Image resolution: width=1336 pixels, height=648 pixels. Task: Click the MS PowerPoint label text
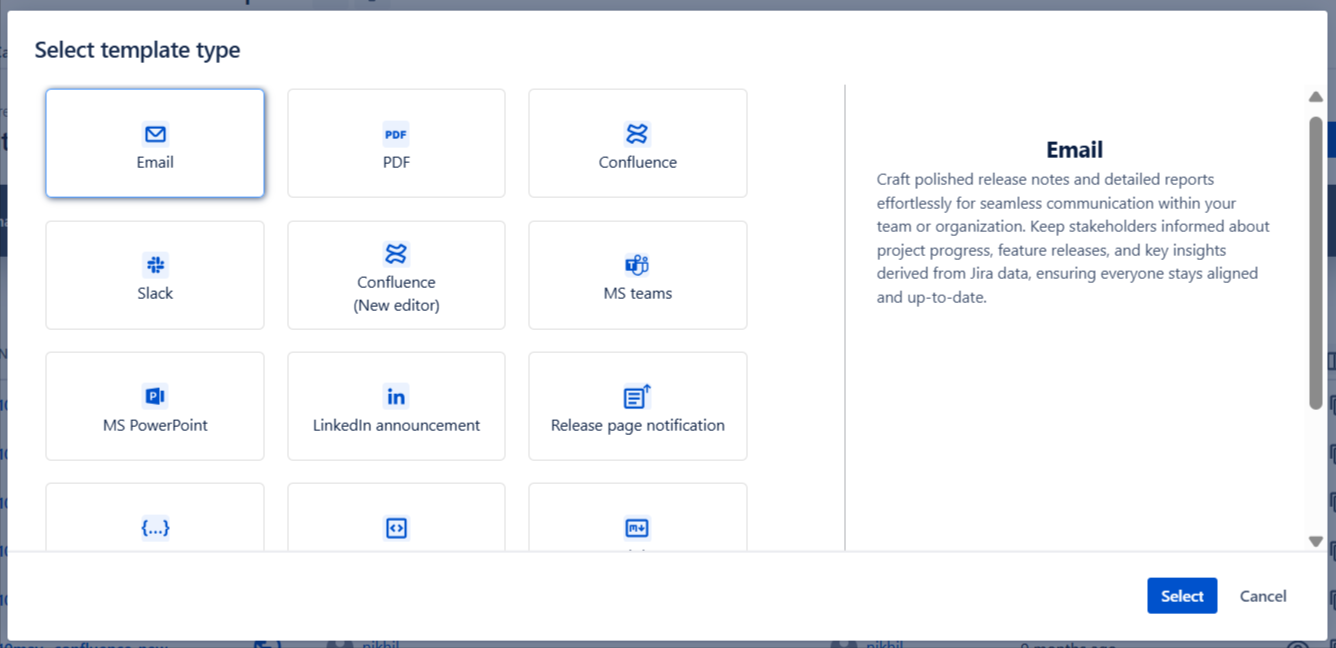pos(155,425)
